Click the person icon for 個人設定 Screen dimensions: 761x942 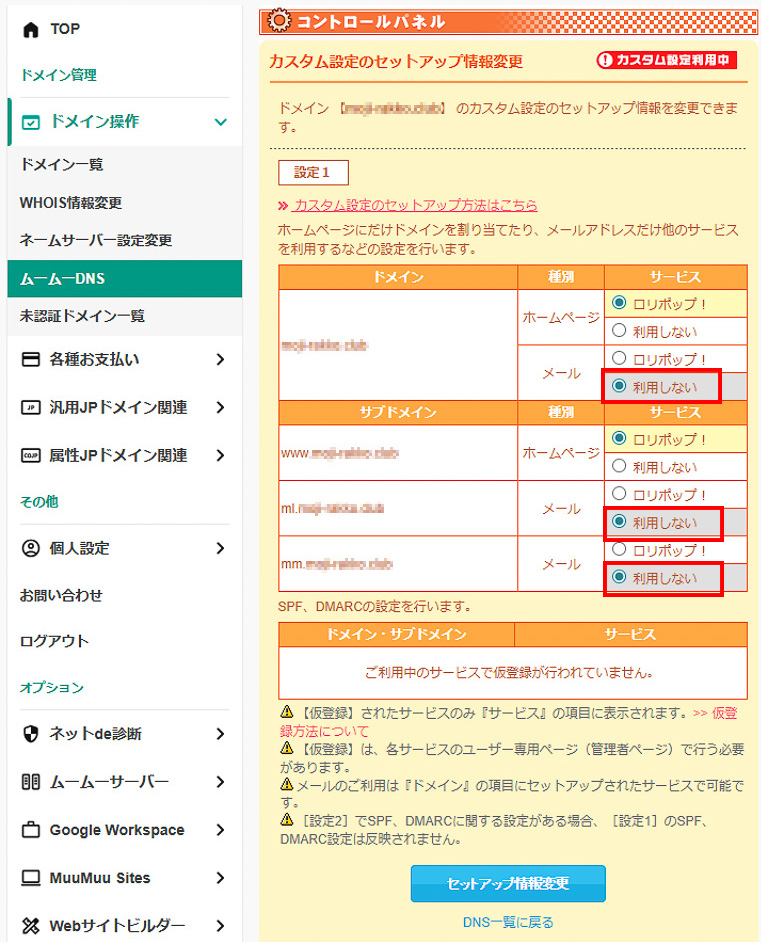tap(31, 549)
